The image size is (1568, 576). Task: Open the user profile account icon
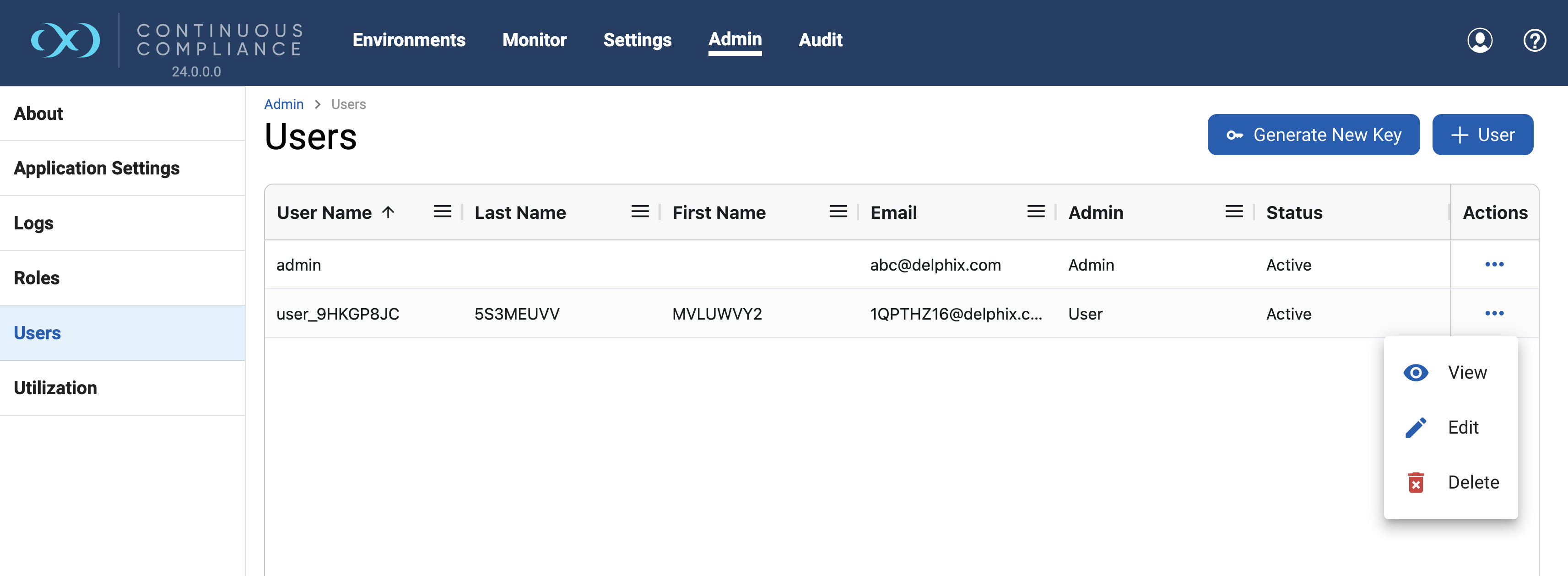click(x=1480, y=40)
